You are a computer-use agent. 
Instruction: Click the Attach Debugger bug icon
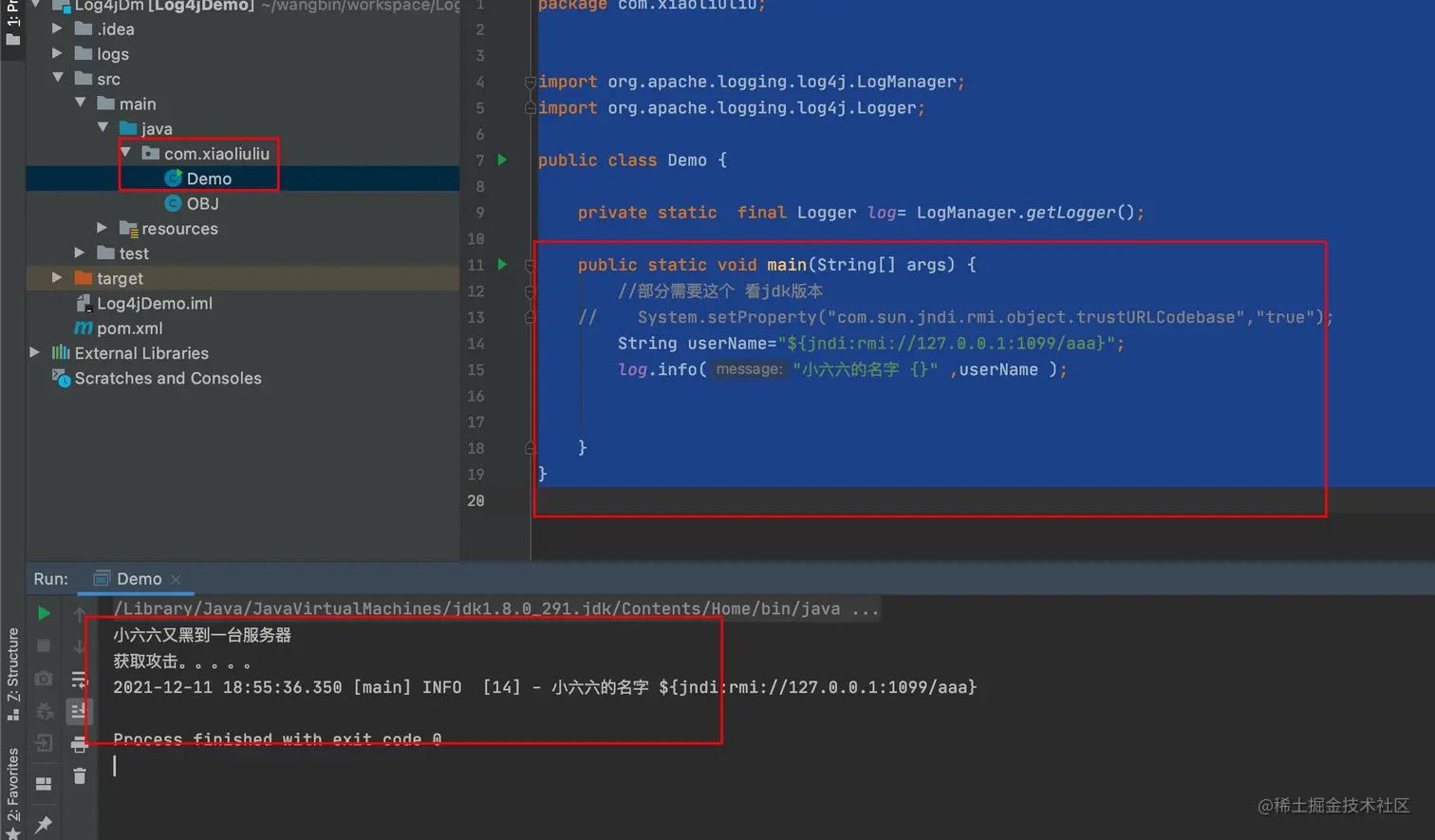click(44, 711)
